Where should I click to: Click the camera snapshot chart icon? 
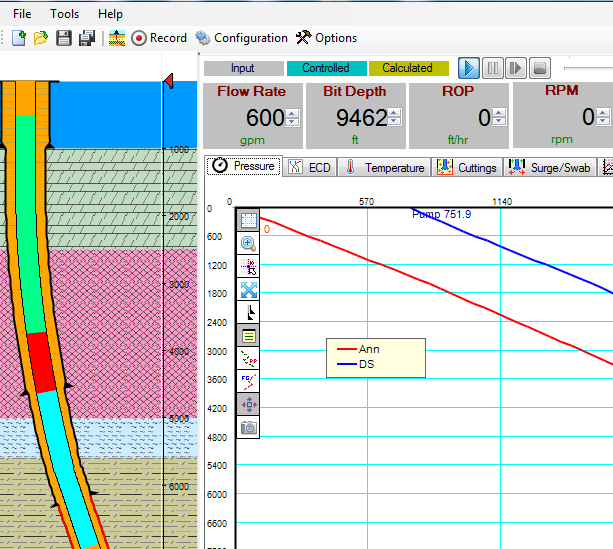click(248, 427)
